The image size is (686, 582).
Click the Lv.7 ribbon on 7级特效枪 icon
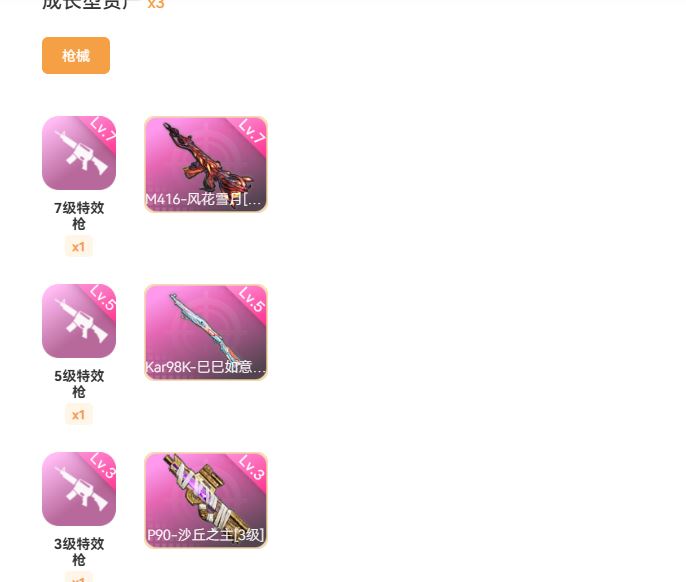[103, 129]
